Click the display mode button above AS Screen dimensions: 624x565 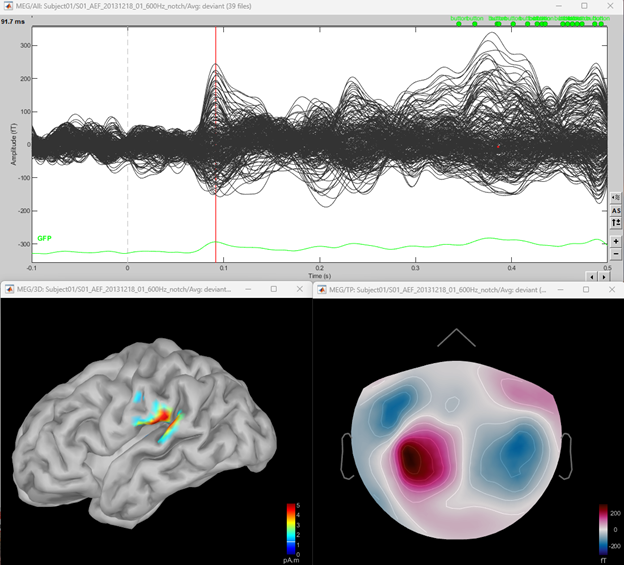click(x=616, y=197)
